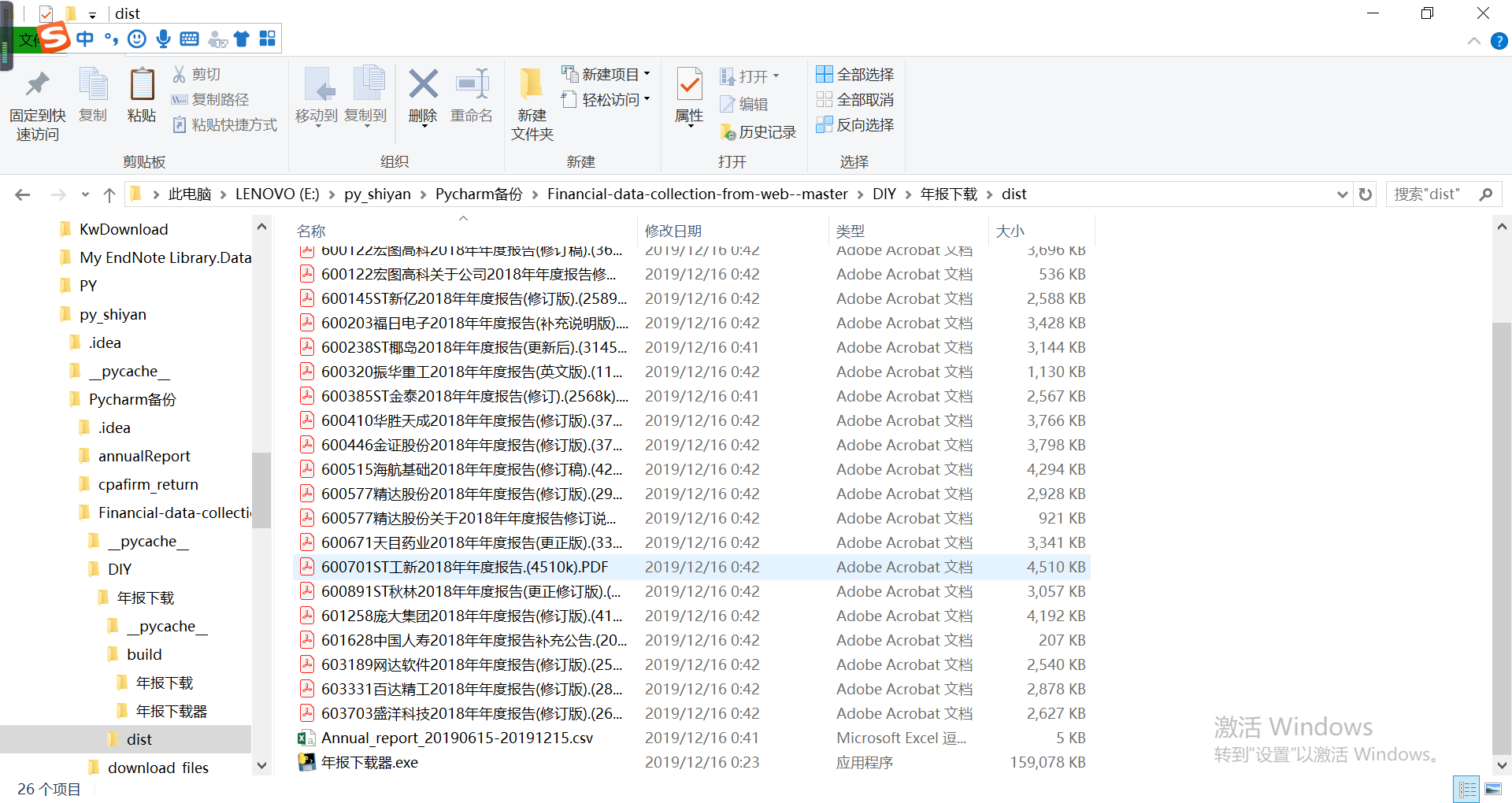Click py_shiyan in the address breadcrumb

point(377,194)
